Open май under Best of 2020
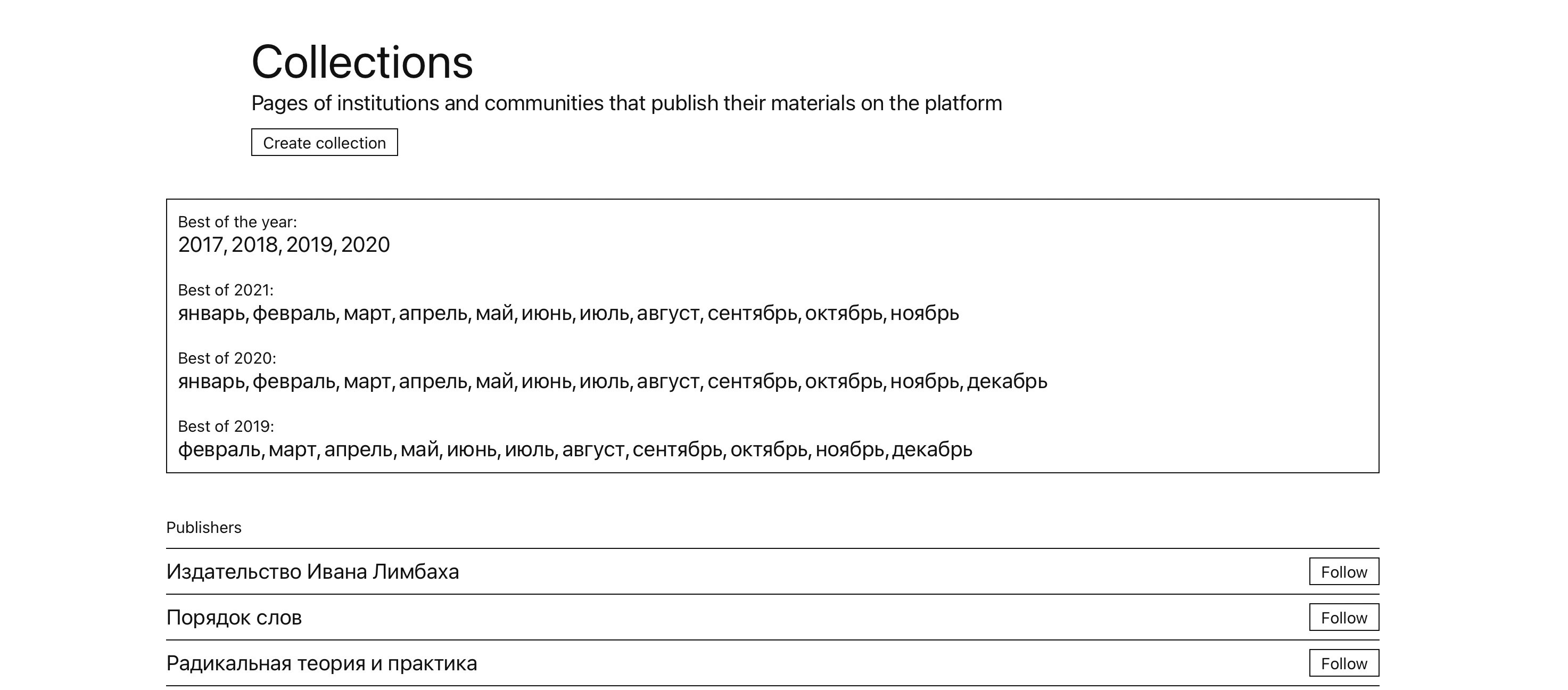The width and height of the screenshot is (1568, 690). tap(493, 381)
